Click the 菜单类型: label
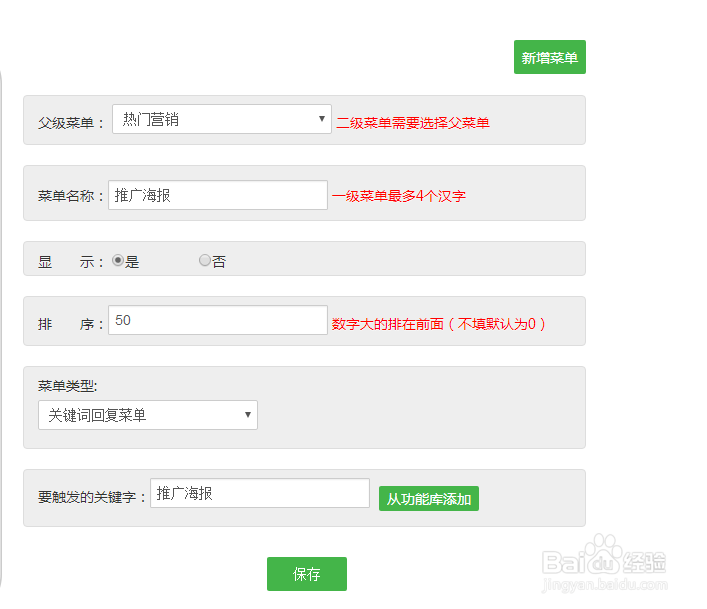Image resolution: width=707 pixels, height=609 pixels. [x=68, y=386]
